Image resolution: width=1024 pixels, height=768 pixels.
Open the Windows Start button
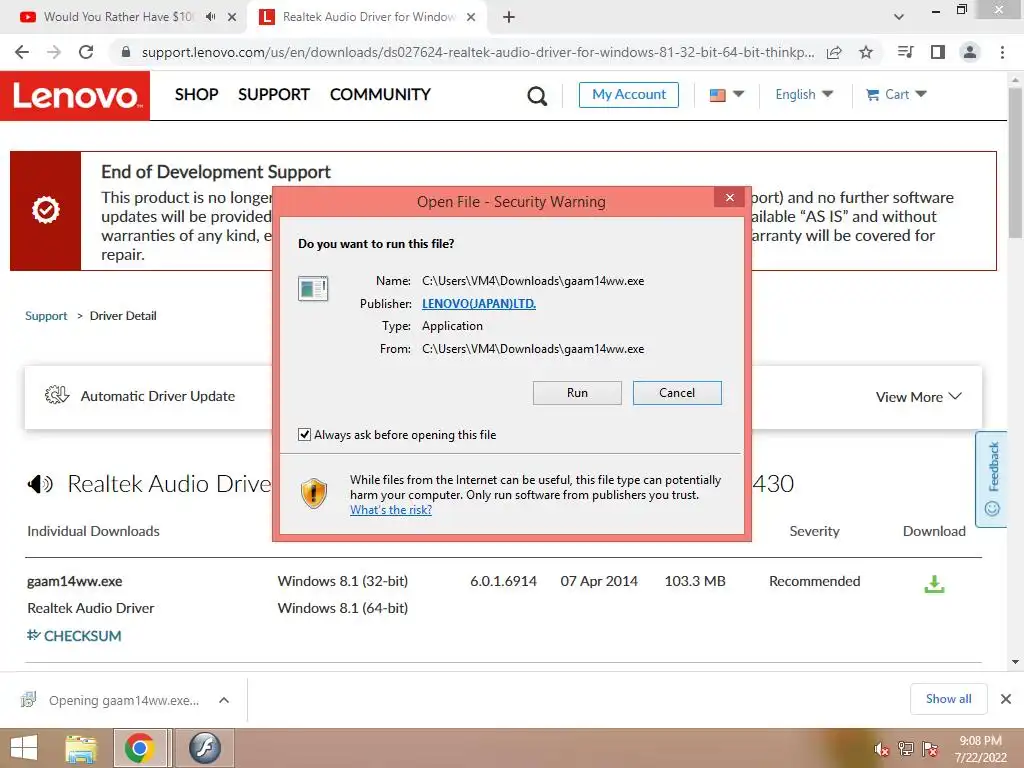tap(24, 748)
